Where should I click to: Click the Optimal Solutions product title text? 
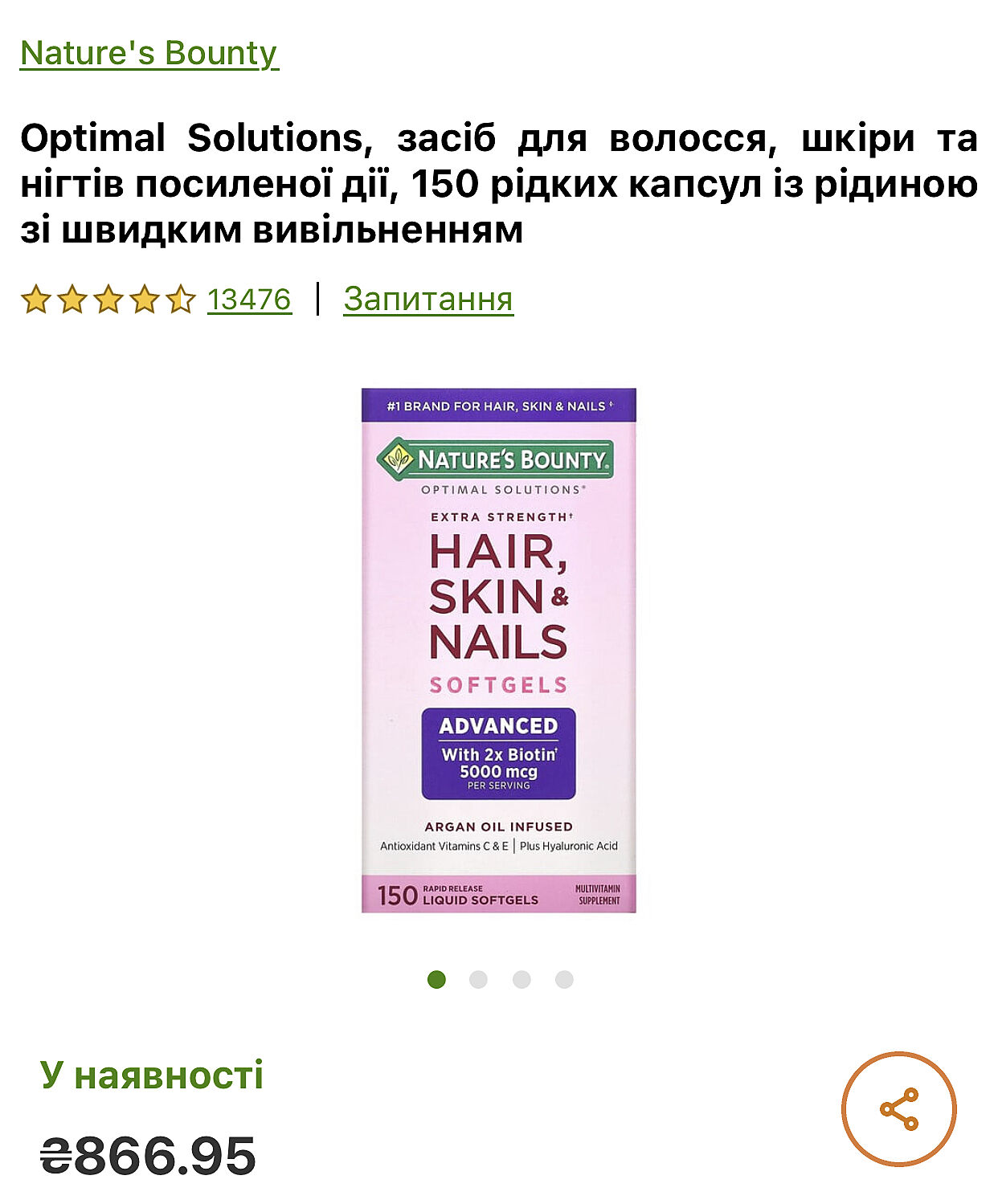(498, 184)
